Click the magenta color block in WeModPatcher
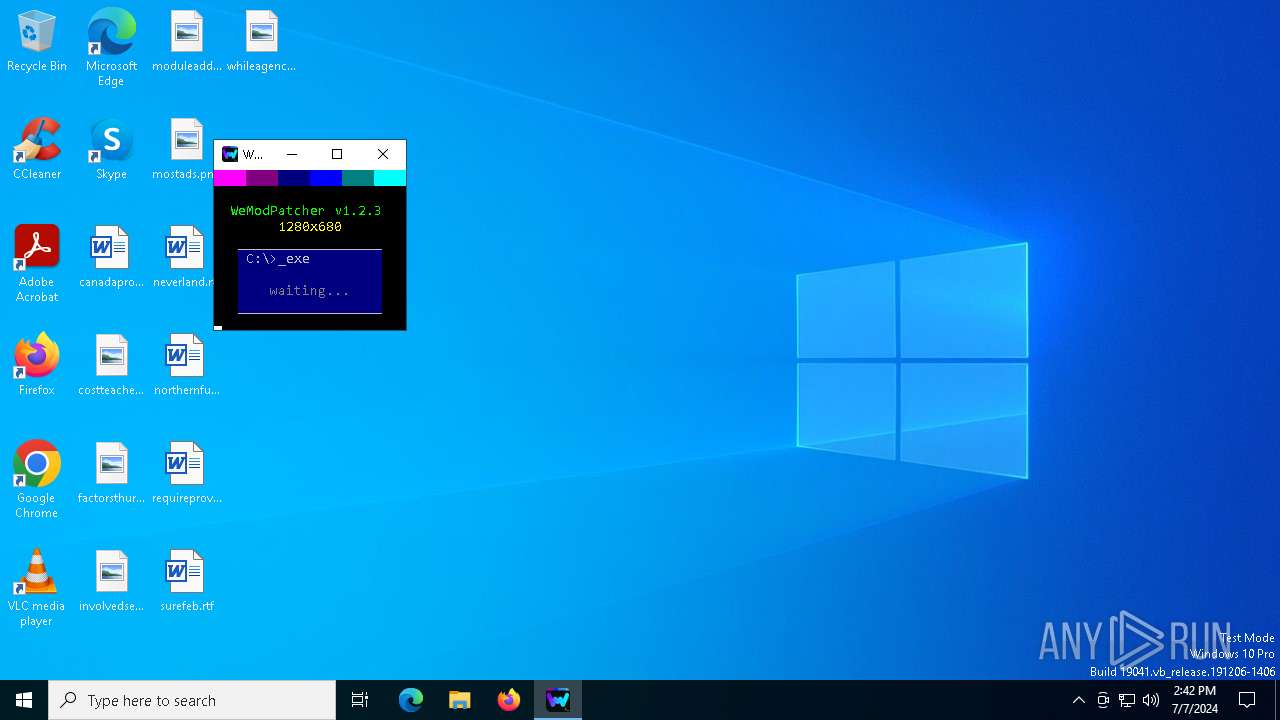Image resolution: width=1280 pixels, height=720 pixels. coord(230,178)
